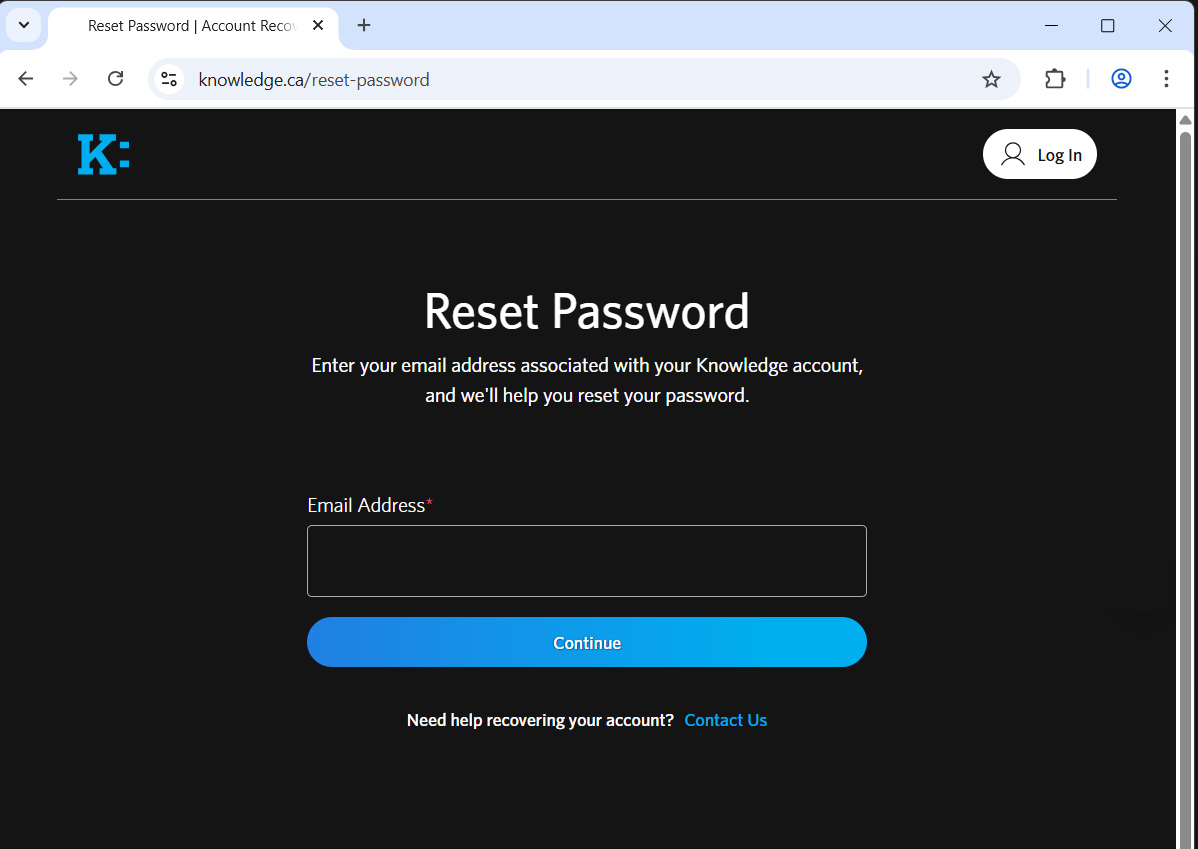Focus the Email Address input field
Viewport: 1198px width, 849px height.
[x=586, y=561]
